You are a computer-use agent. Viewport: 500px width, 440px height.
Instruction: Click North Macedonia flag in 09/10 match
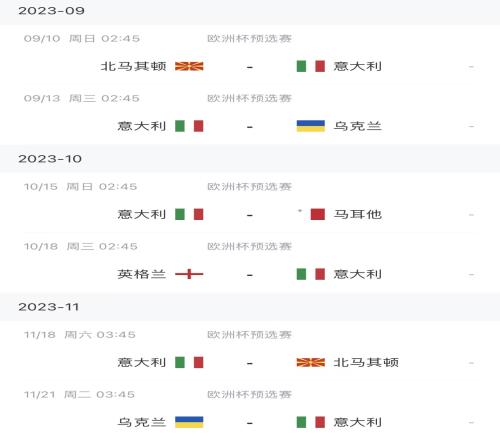189,66
